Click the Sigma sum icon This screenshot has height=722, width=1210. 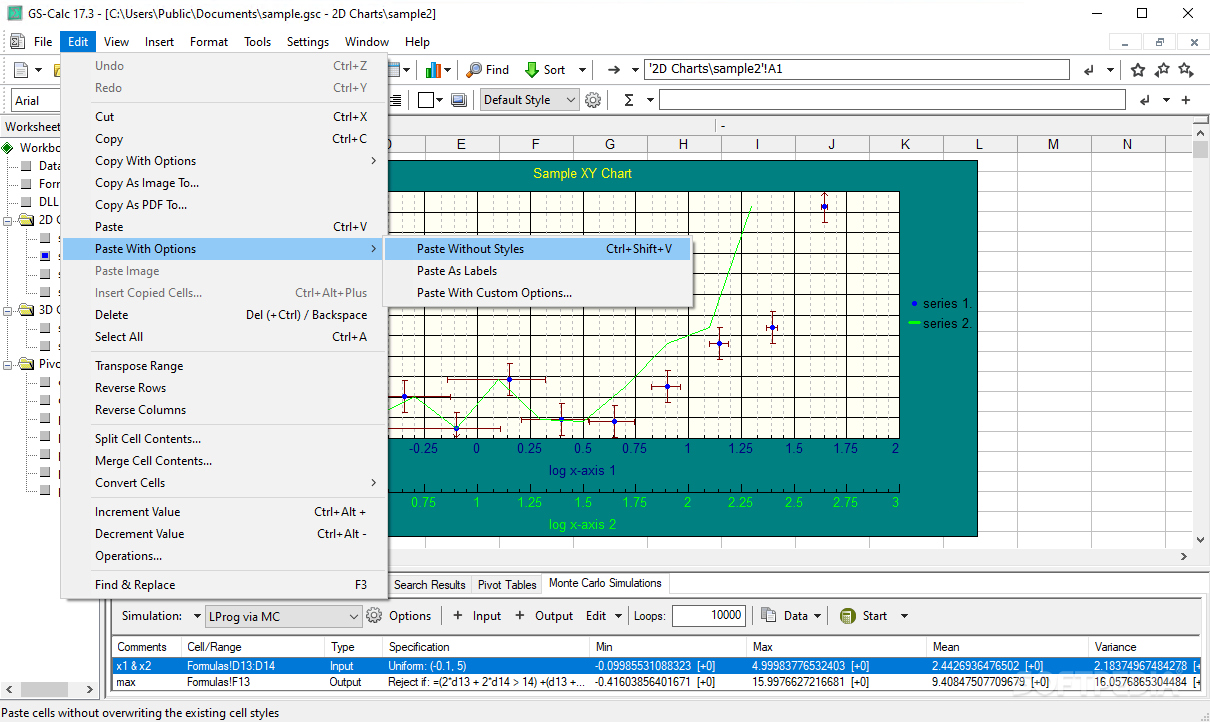(x=629, y=100)
